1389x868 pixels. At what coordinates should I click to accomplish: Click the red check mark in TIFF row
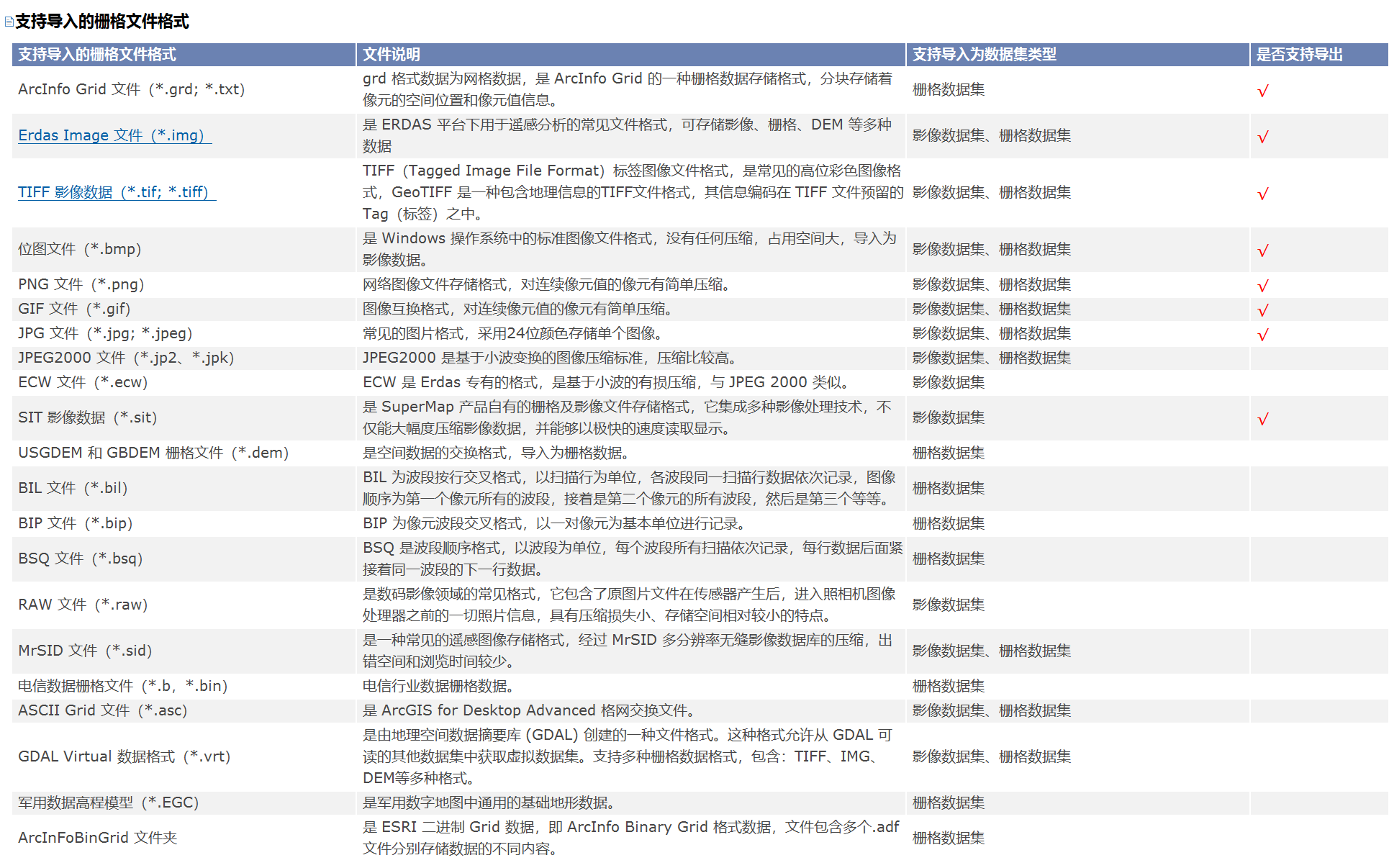coord(1262,194)
